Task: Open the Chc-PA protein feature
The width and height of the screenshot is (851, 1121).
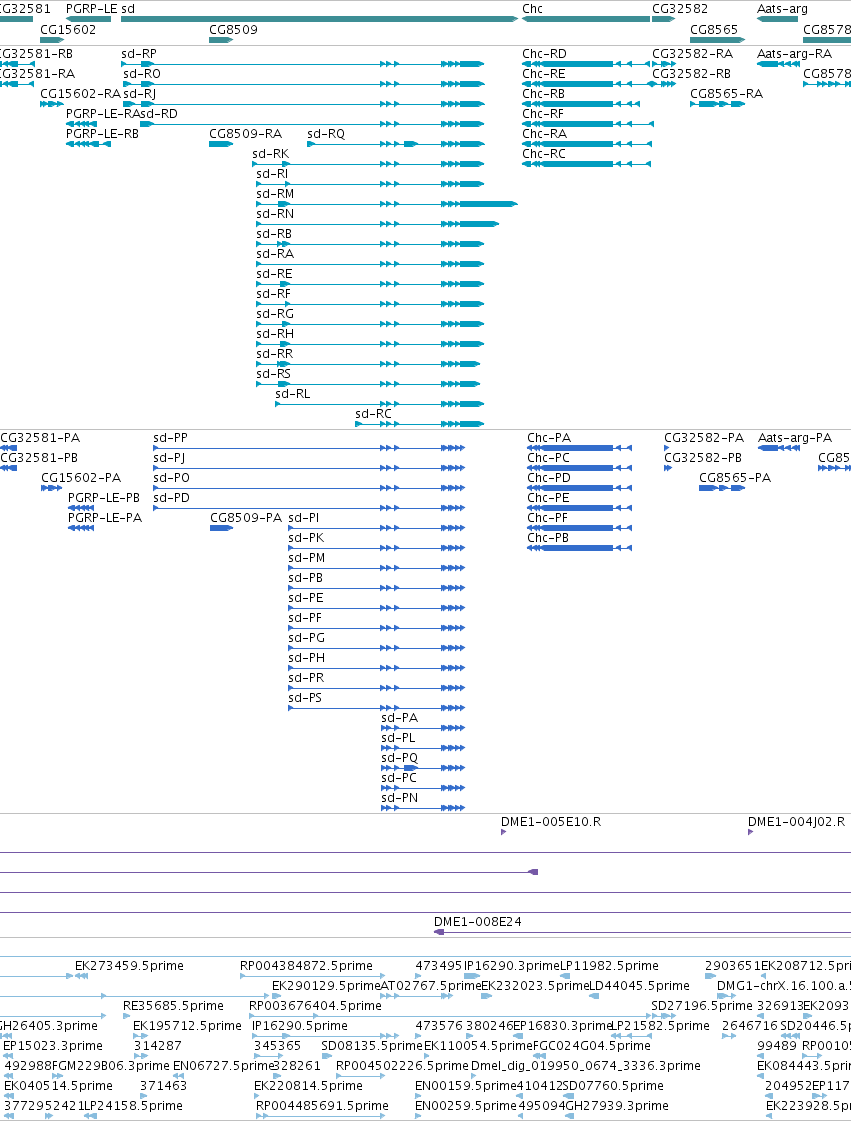Action: (x=549, y=438)
